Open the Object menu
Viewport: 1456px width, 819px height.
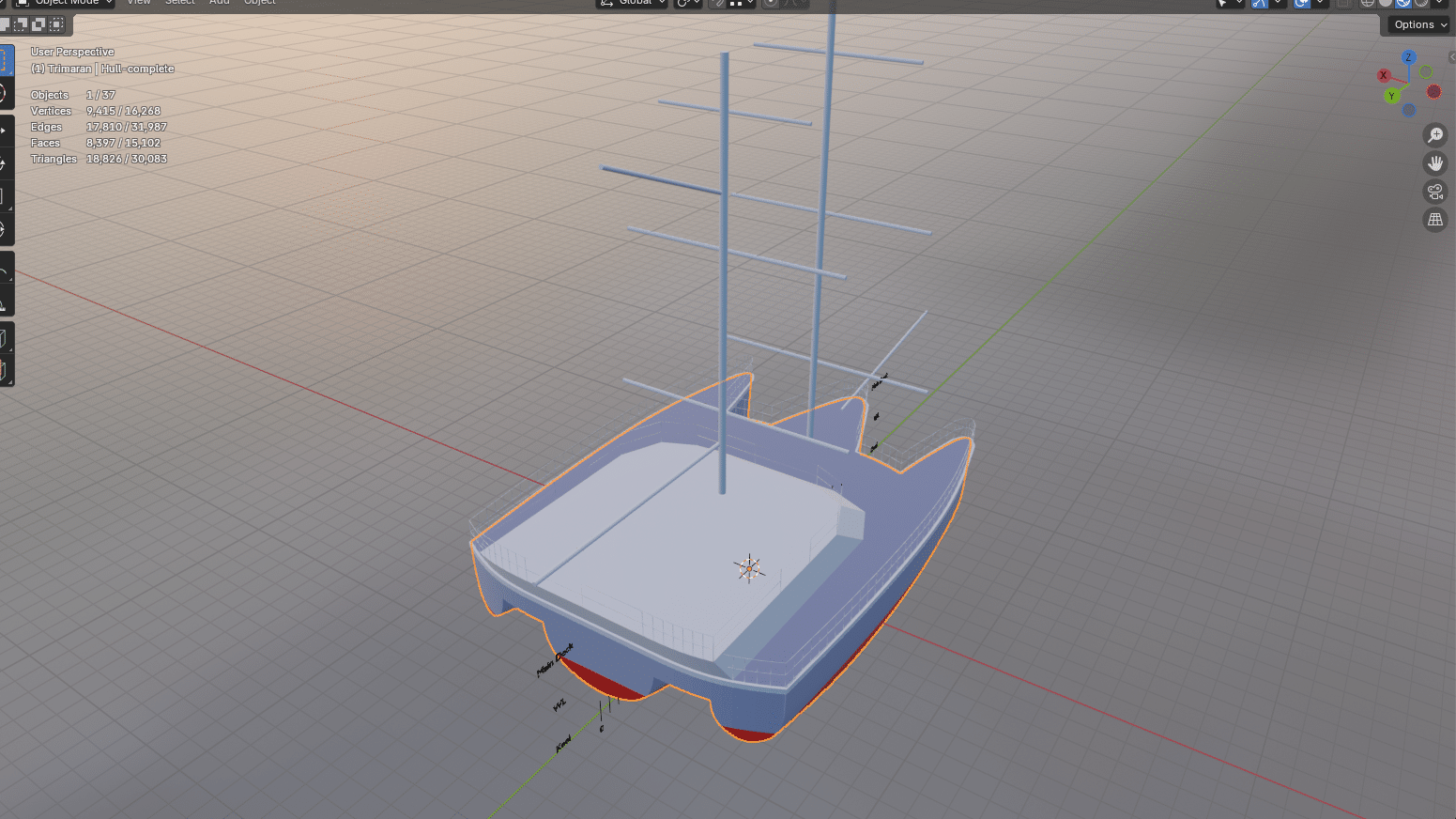click(259, 3)
